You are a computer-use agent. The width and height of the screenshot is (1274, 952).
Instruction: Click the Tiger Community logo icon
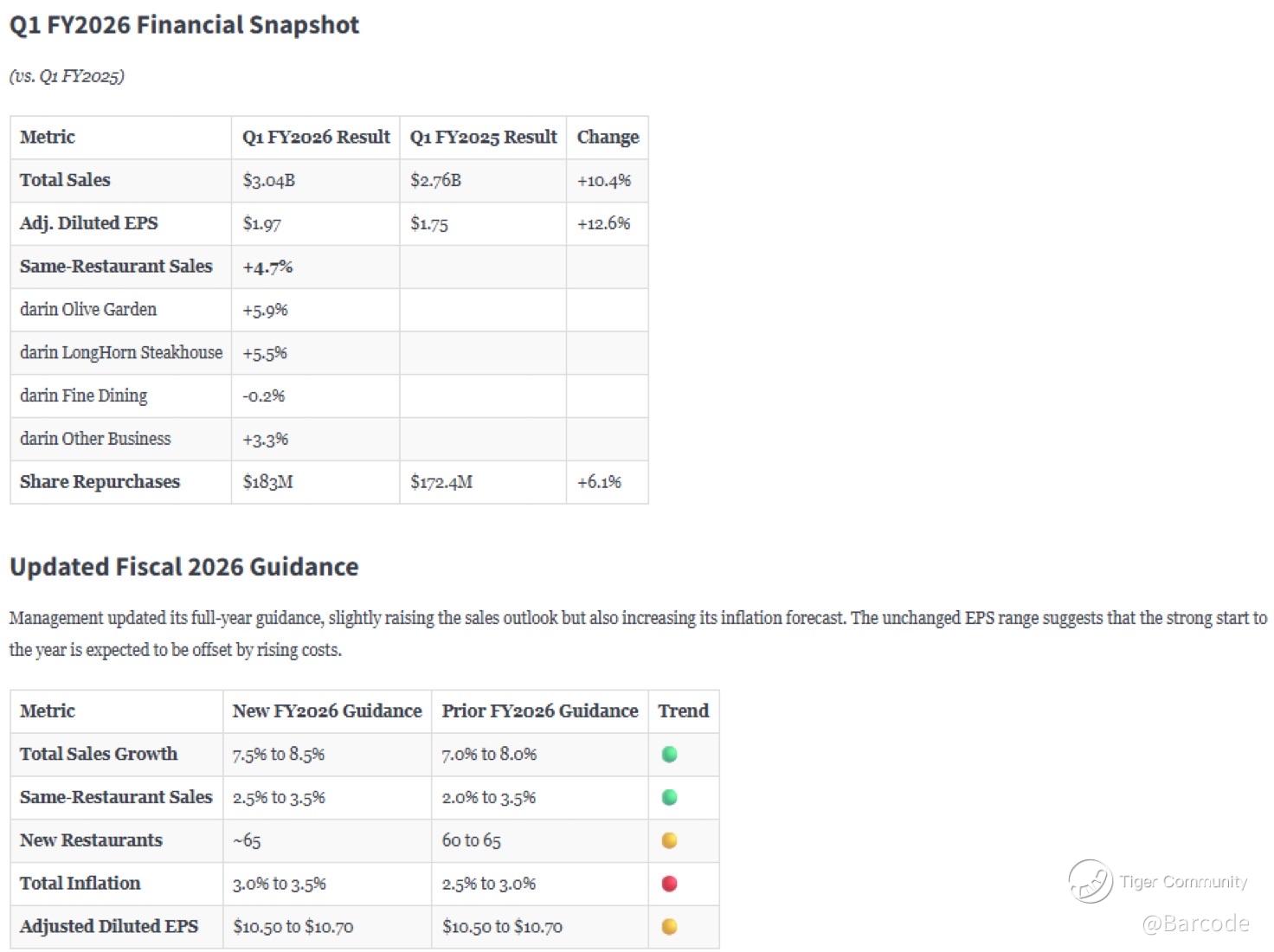1091,881
